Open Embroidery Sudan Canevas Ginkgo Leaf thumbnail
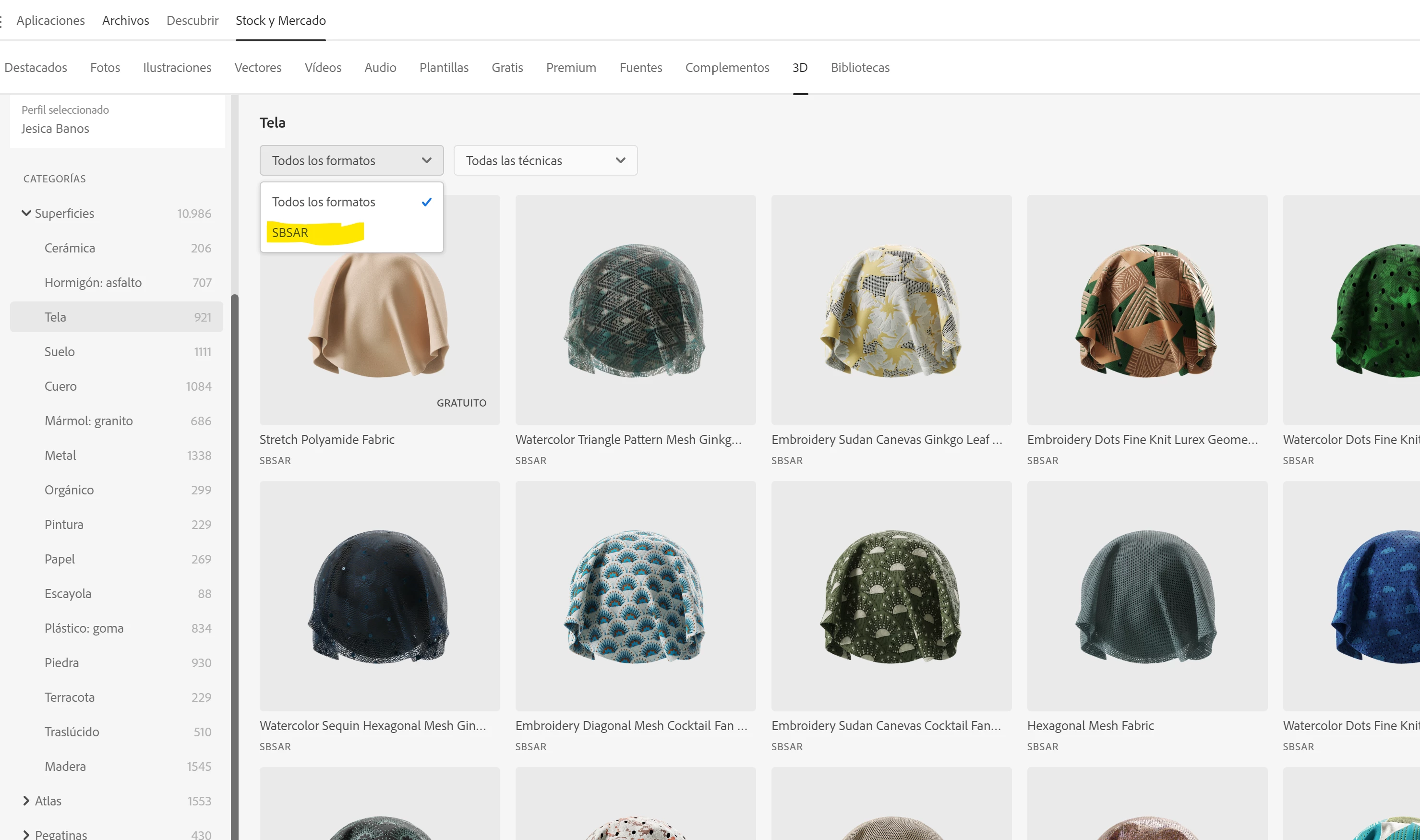This screenshot has width=1420, height=840. [891, 310]
